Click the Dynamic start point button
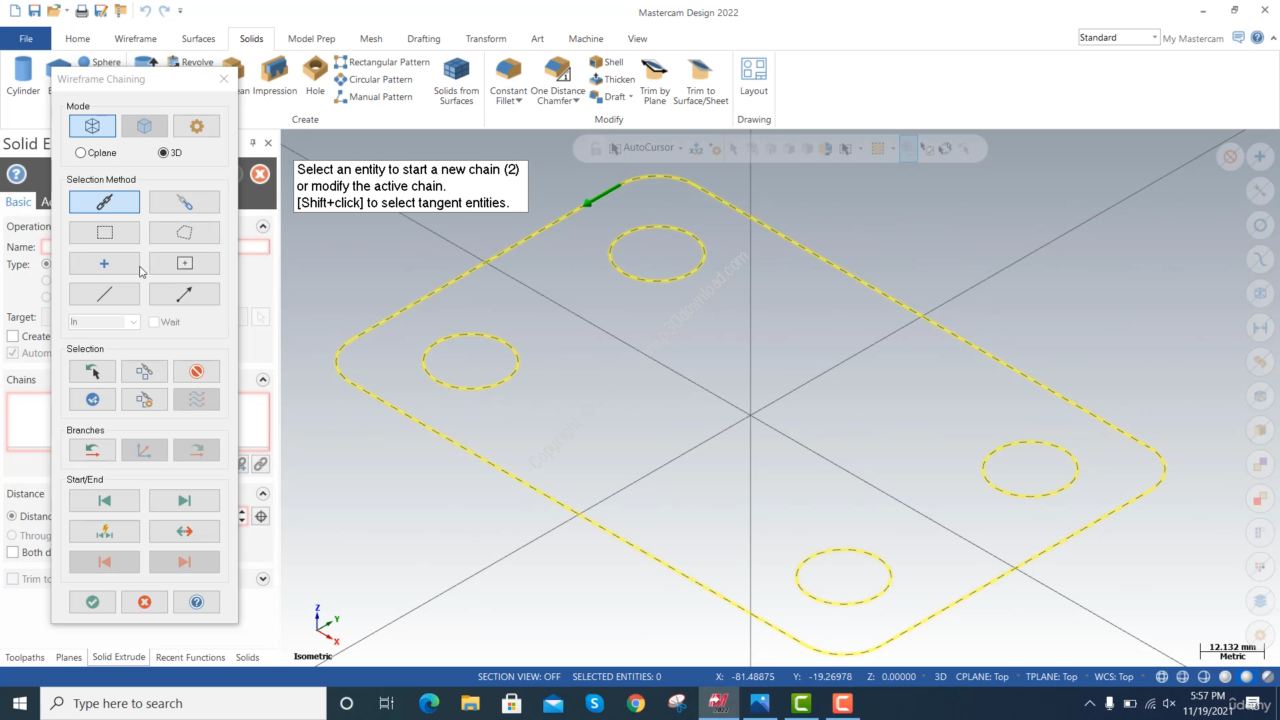Image resolution: width=1280 pixels, height=720 pixels. click(x=104, y=531)
